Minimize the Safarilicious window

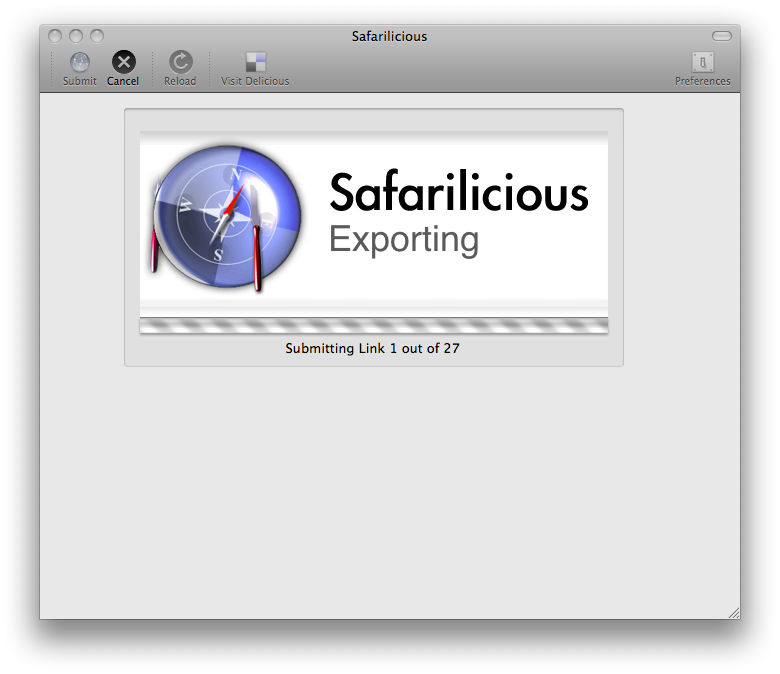[76, 36]
